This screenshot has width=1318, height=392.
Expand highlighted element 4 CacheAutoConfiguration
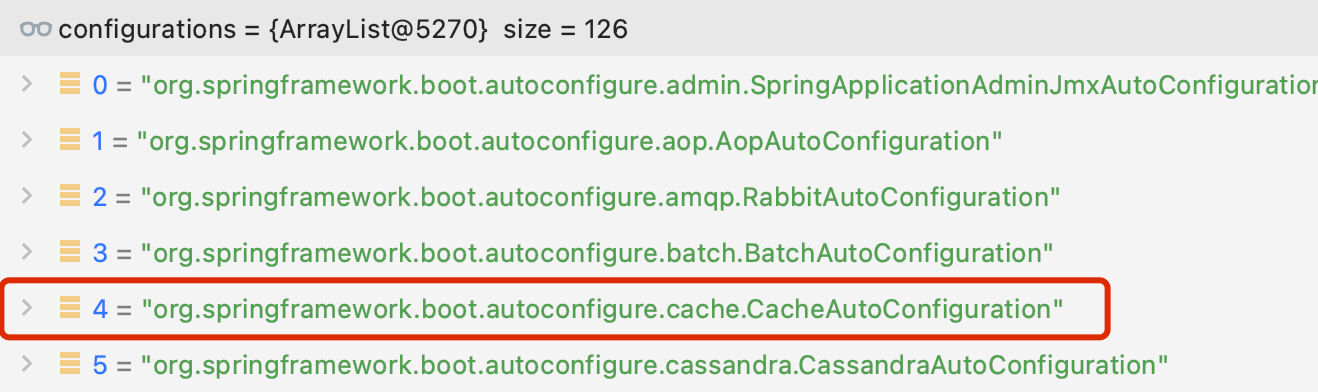(28, 308)
